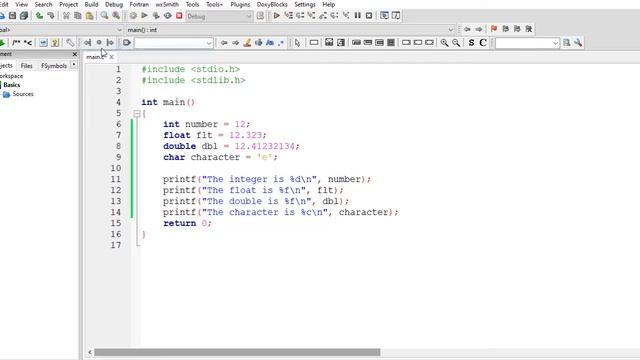This screenshot has width=640, height=360.
Task: Open the Help menu
Action: (329, 4)
